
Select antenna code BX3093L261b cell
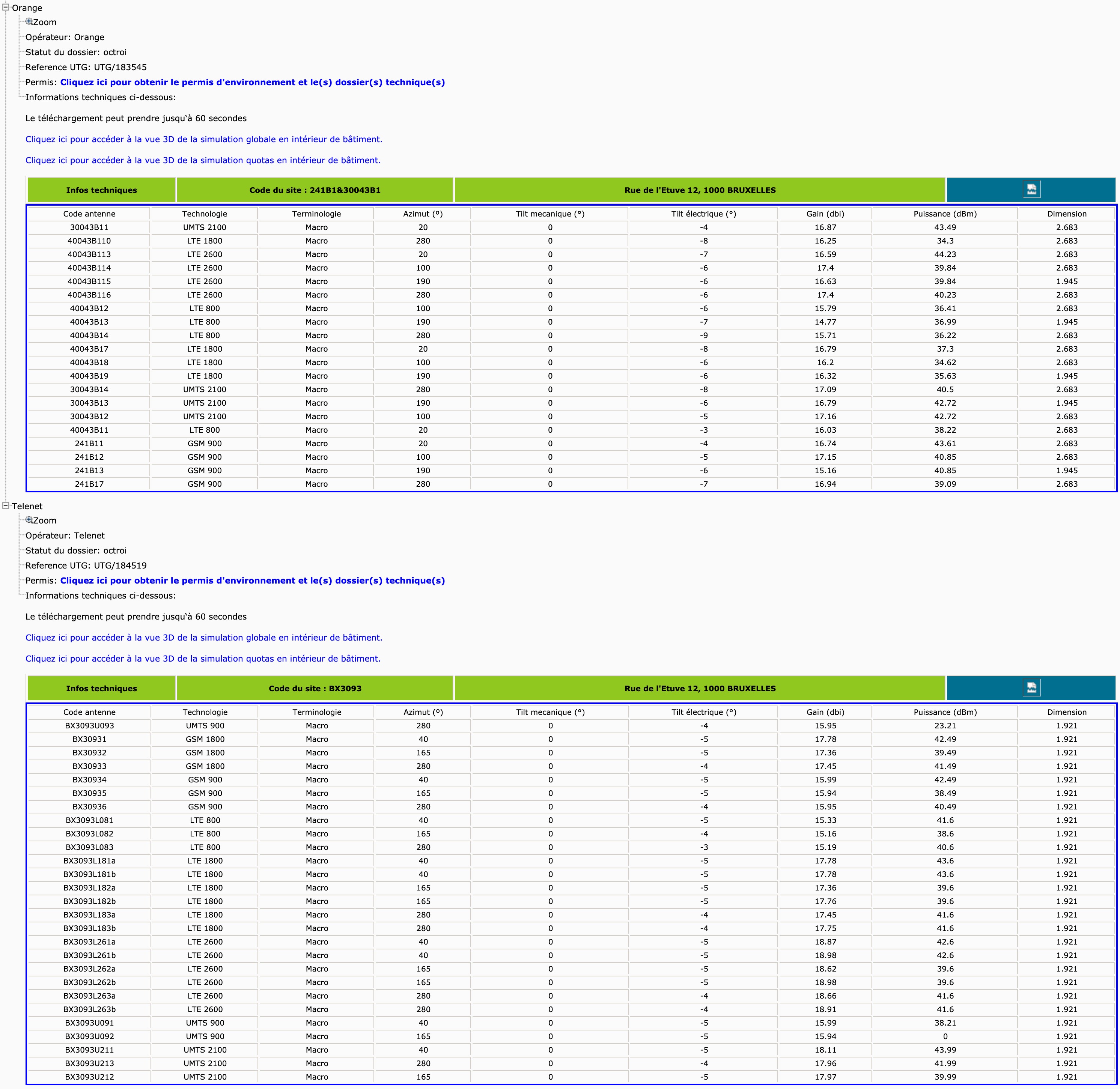(89, 955)
